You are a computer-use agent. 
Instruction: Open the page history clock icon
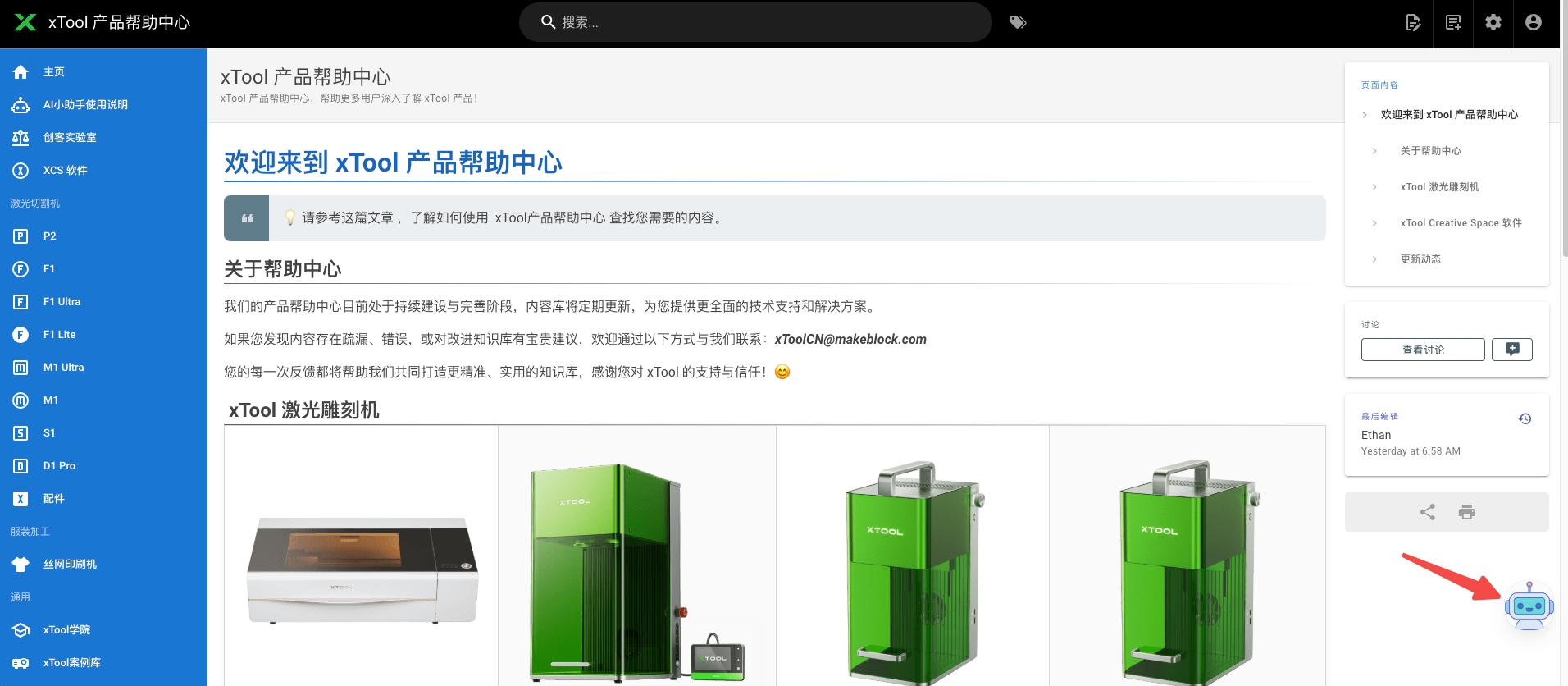click(1525, 418)
